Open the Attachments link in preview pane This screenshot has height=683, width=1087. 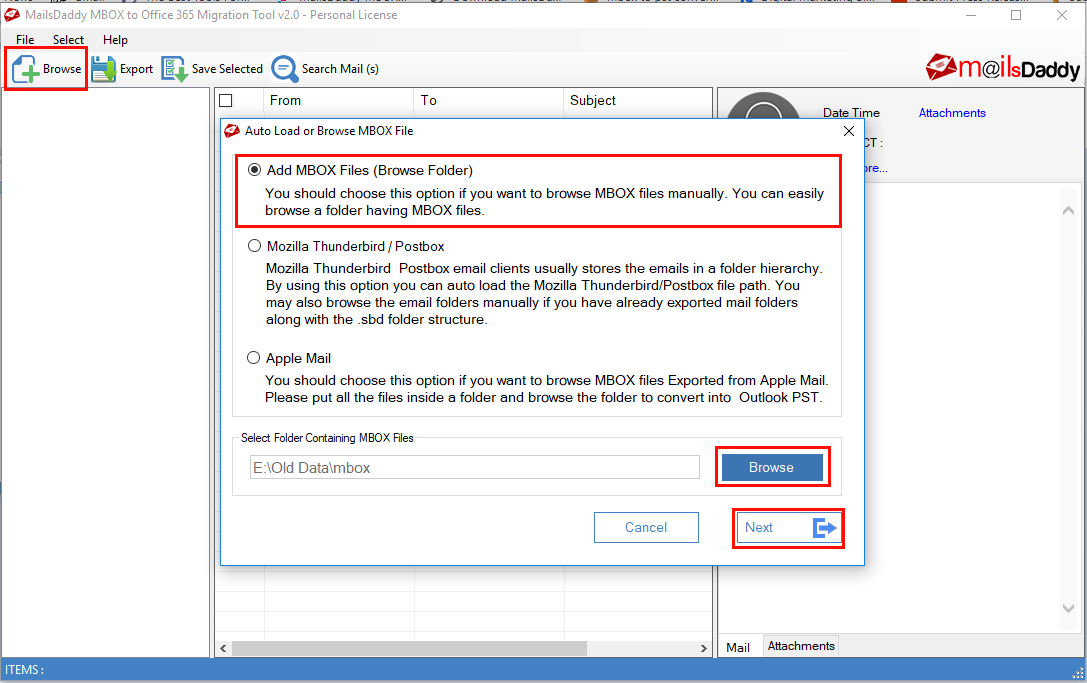coord(952,113)
